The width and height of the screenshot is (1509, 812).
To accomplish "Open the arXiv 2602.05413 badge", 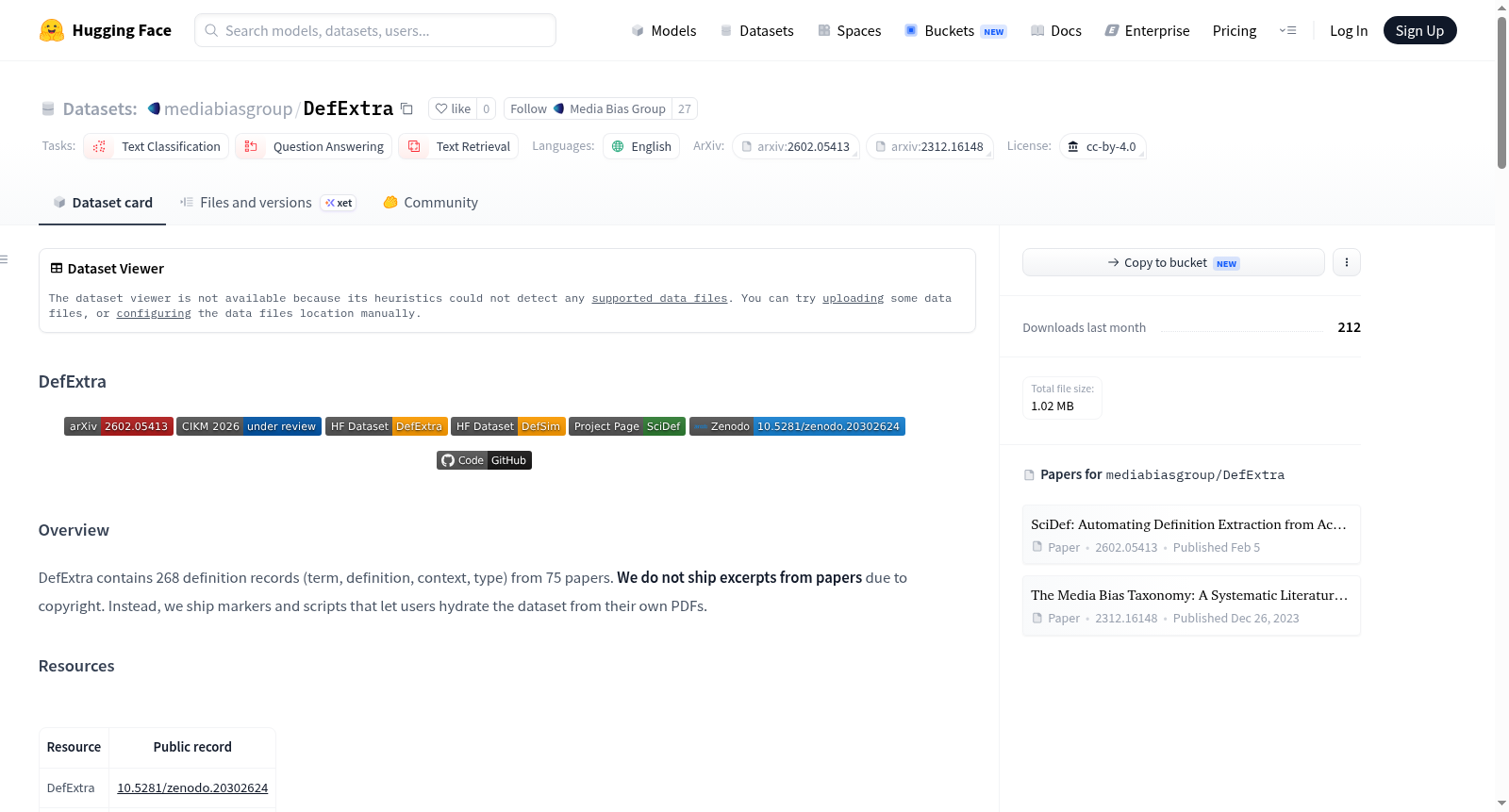I will 119,426.
